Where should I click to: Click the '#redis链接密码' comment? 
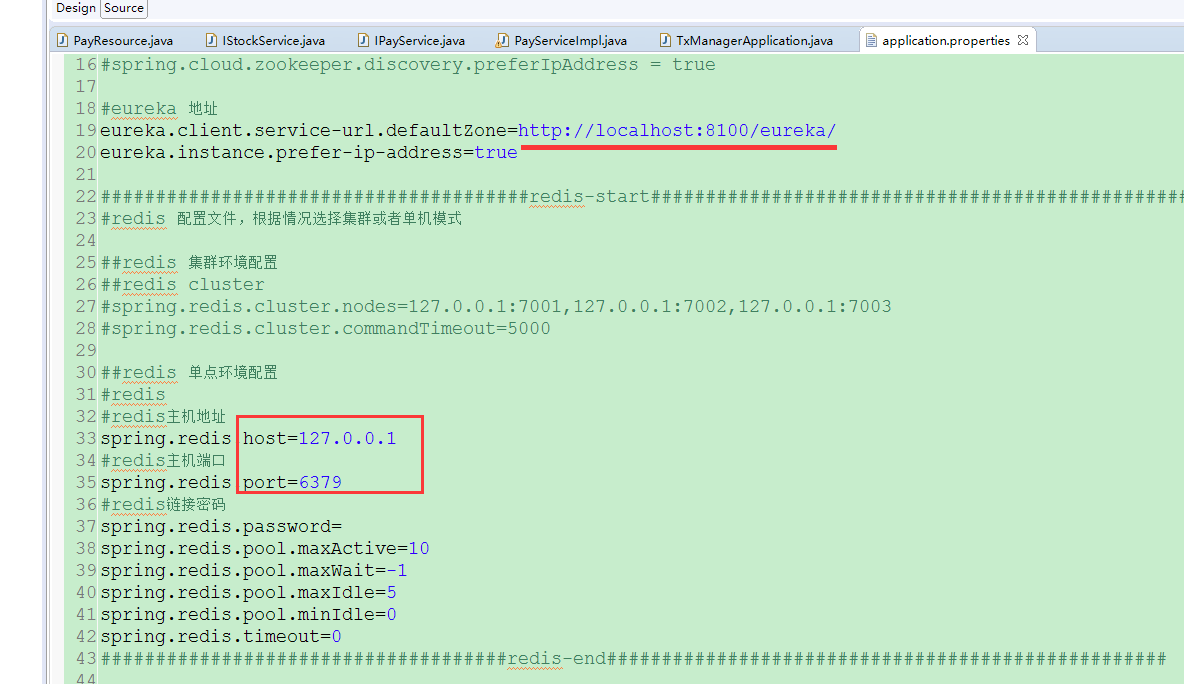(163, 504)
